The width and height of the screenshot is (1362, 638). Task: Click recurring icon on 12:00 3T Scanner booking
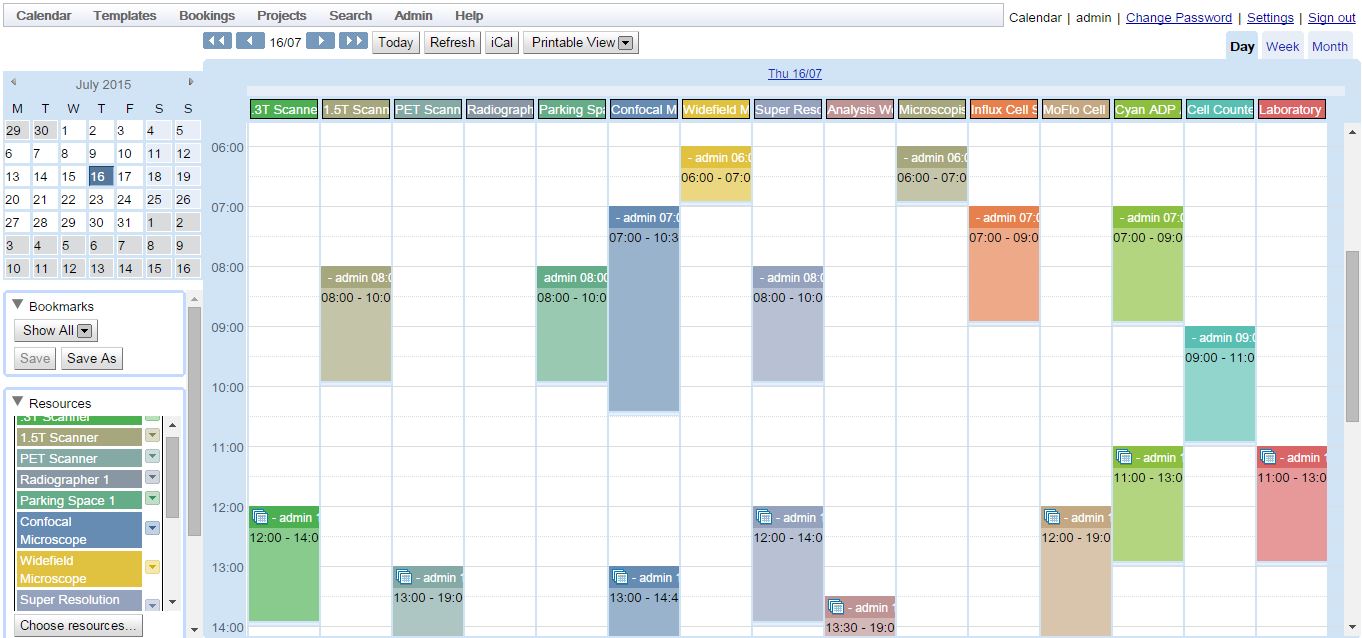point(260,518)
